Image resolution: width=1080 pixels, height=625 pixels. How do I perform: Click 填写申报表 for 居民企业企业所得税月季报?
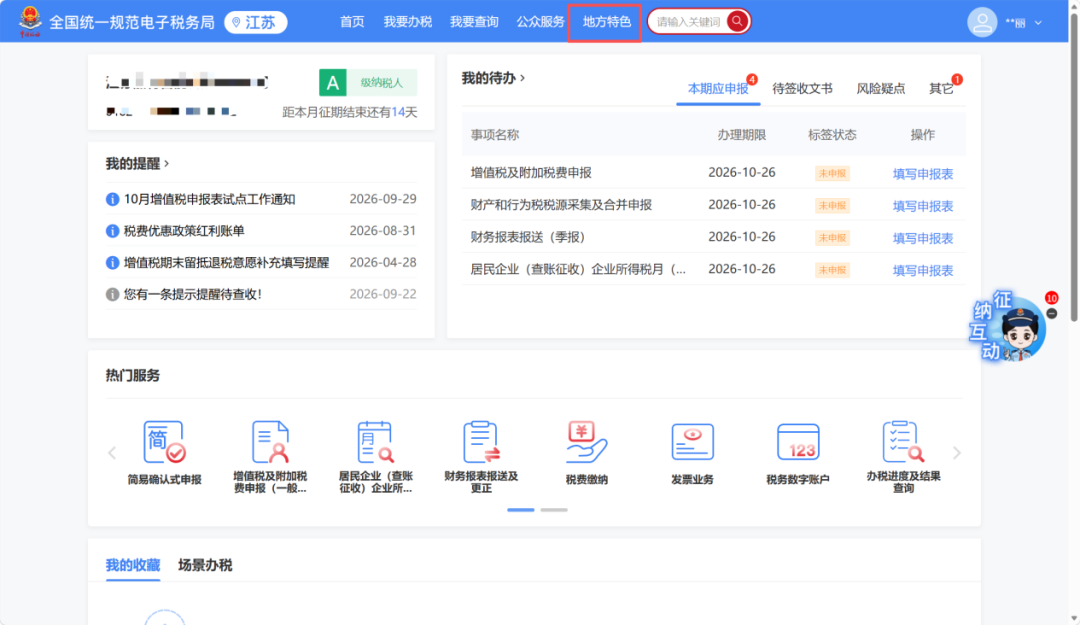[x=922, y=270]
